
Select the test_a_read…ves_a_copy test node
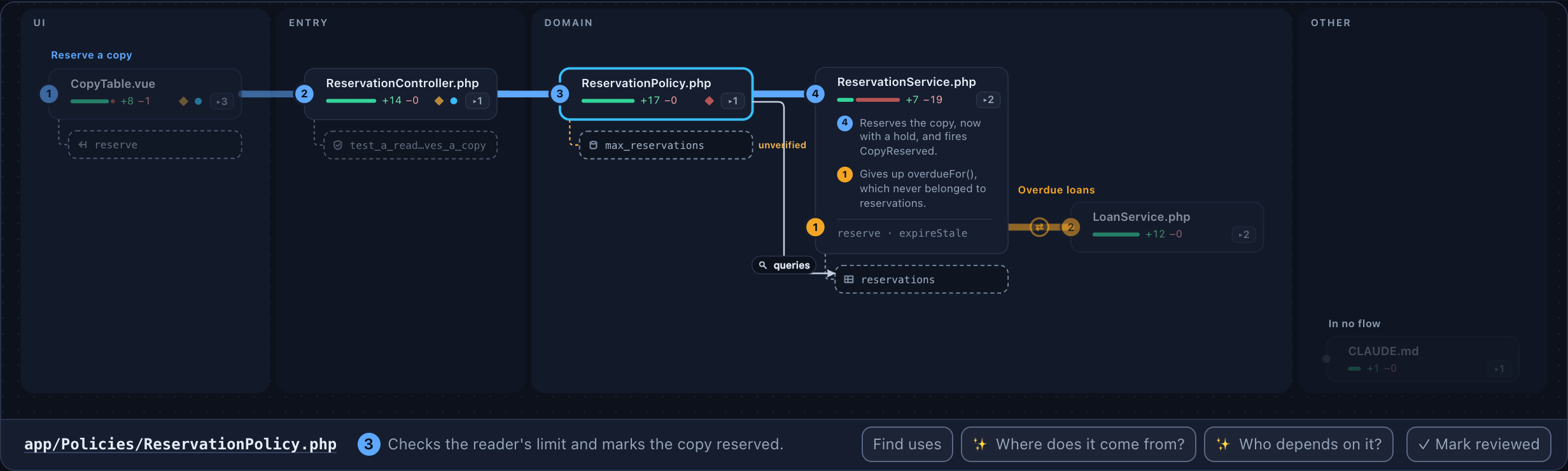coord(410,145)
